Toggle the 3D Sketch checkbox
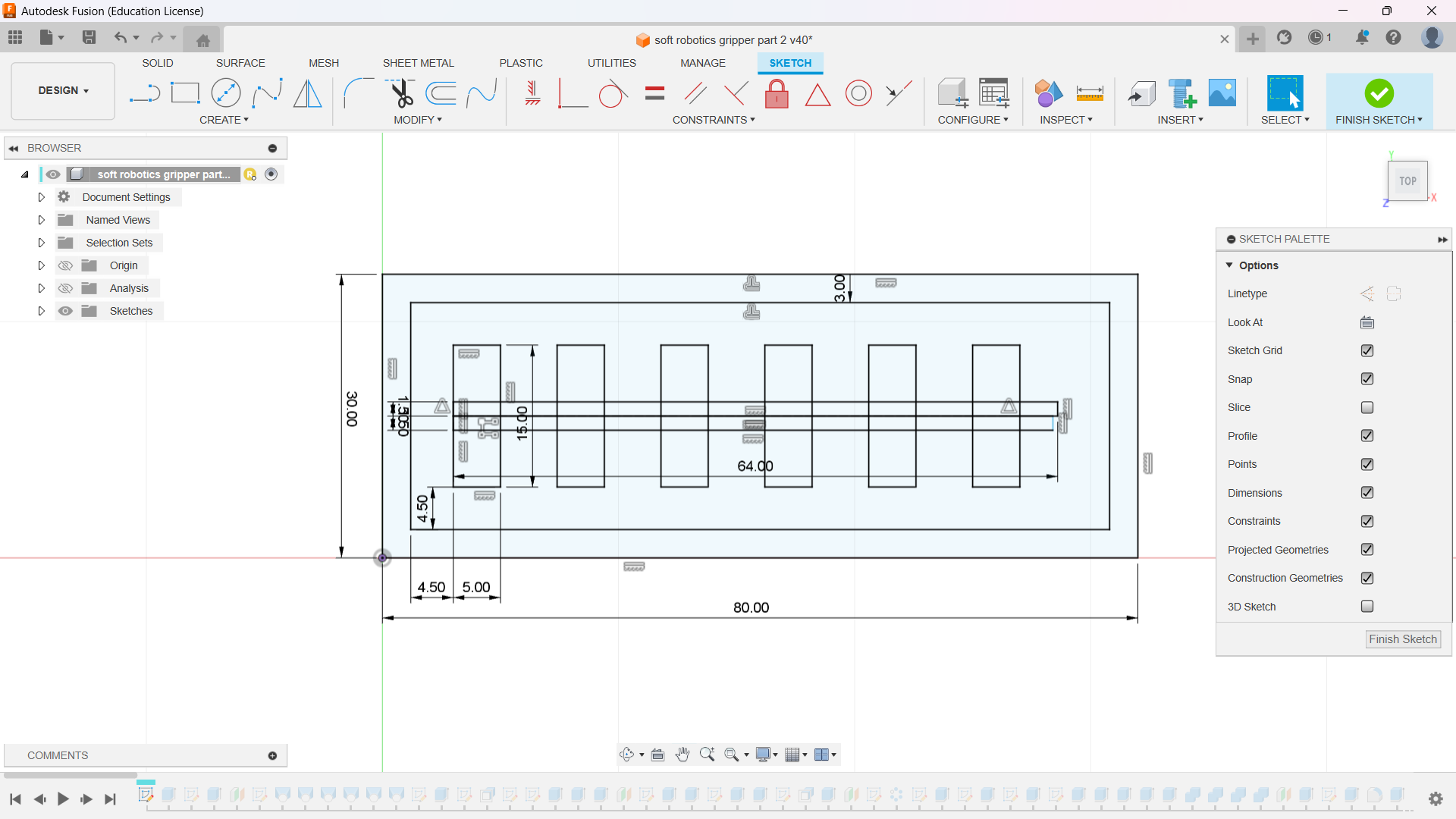The height and width of the screenshot is (819, 1456). coord(1367,607)
